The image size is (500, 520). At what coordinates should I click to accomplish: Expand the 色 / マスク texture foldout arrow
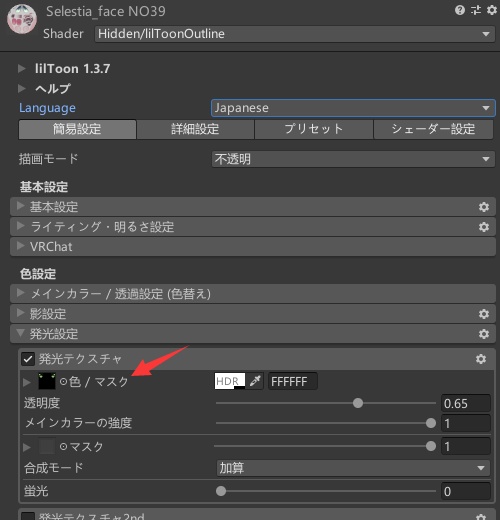(x=27, y=382)
